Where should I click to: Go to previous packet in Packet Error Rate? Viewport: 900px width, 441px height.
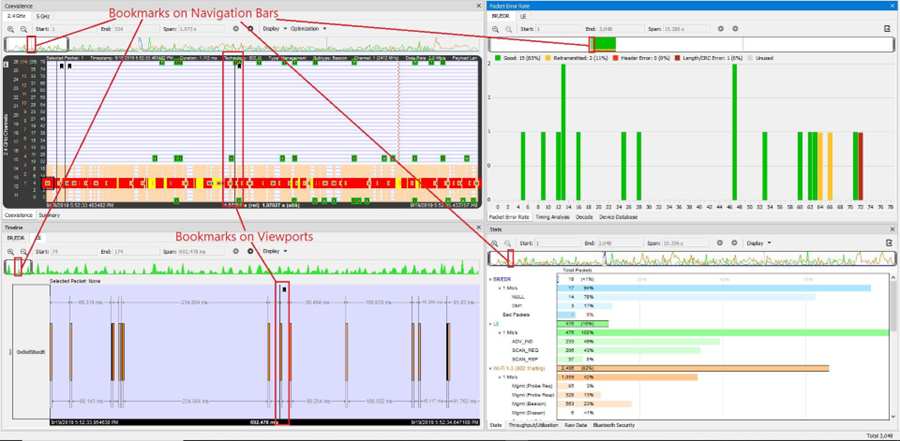[x=720, y=28]
